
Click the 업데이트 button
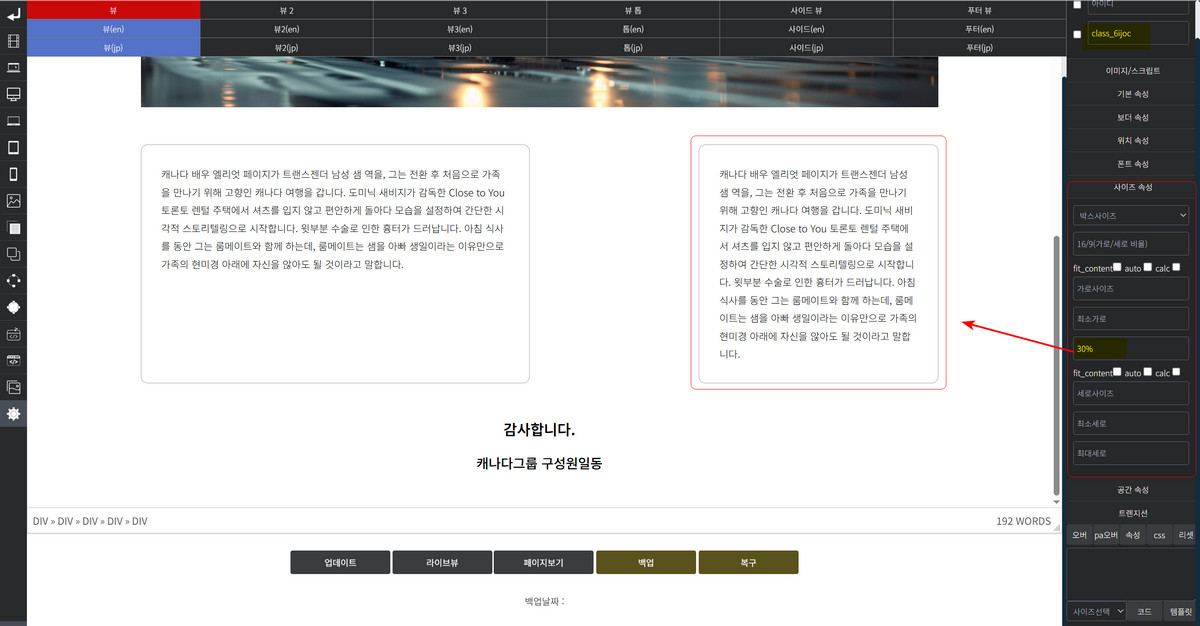(340, 562)
